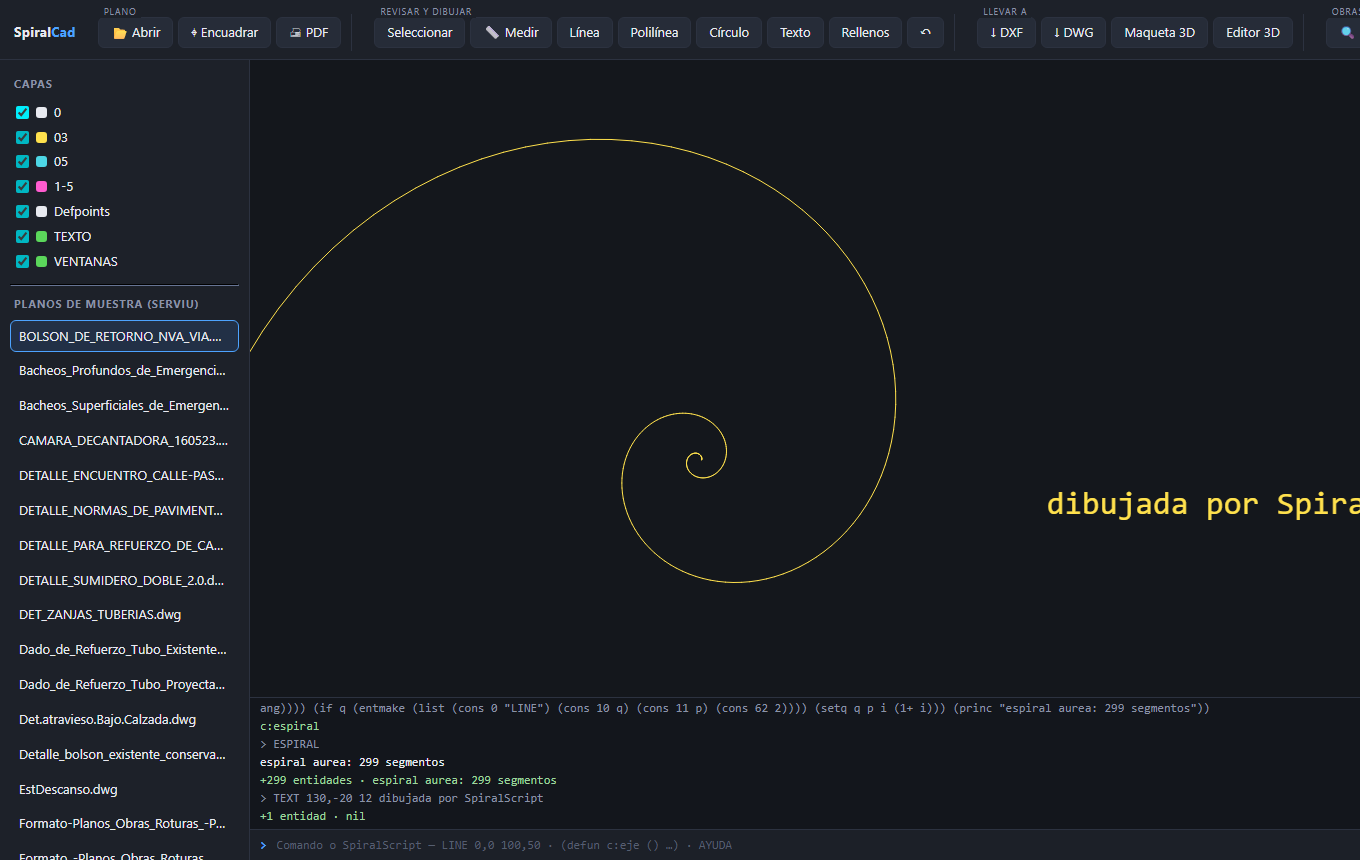Open Detalle_bolson_existente_conserva plan

coord(124,755)
